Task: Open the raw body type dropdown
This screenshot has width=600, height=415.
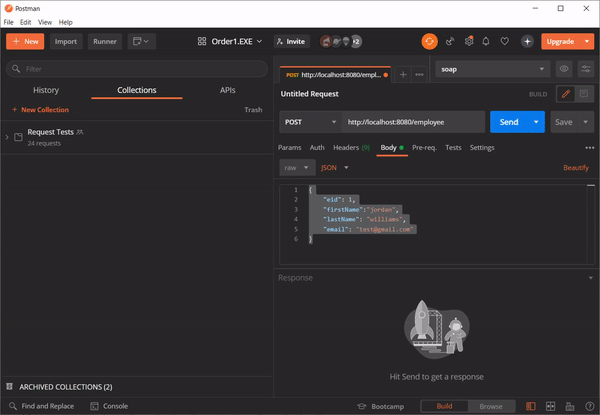Action: (x=297, y=168)
